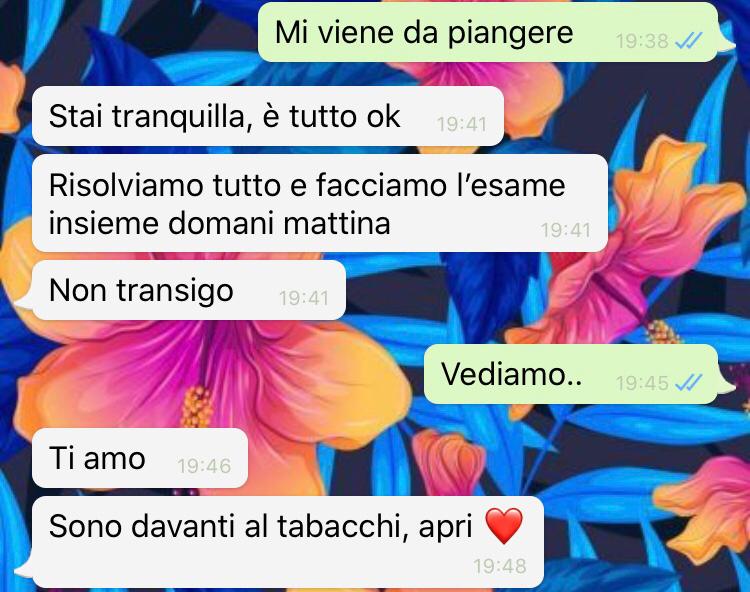This screenshot has height=592, width=750.
Task: Tap the 19:41 timestamp on 'Non transigo'
Action: (304, 298)
